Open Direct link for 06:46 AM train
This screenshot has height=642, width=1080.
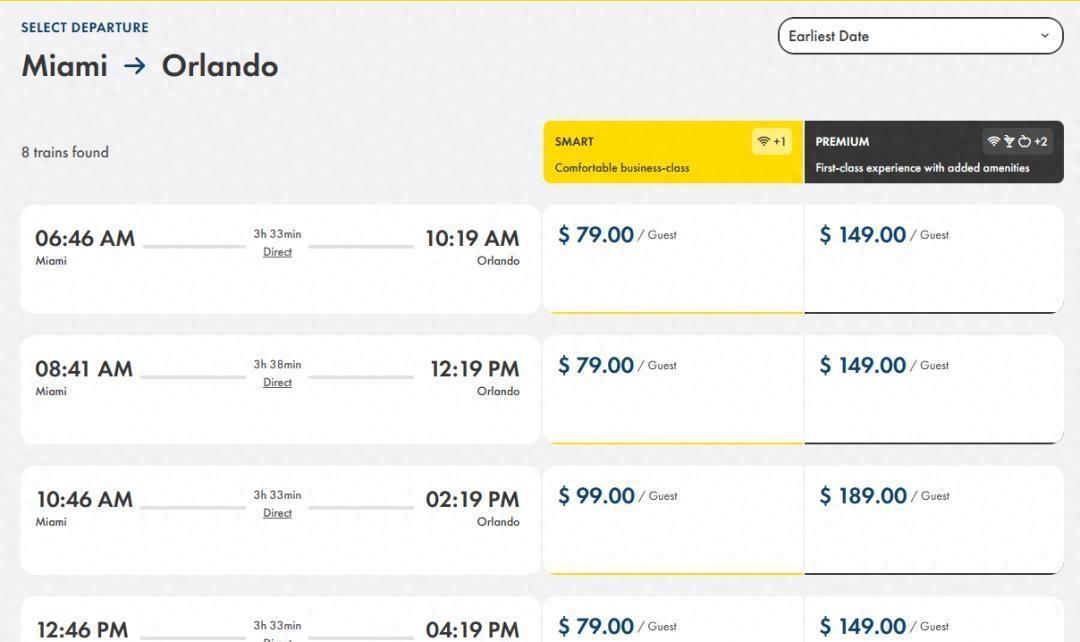click(278, 252)
